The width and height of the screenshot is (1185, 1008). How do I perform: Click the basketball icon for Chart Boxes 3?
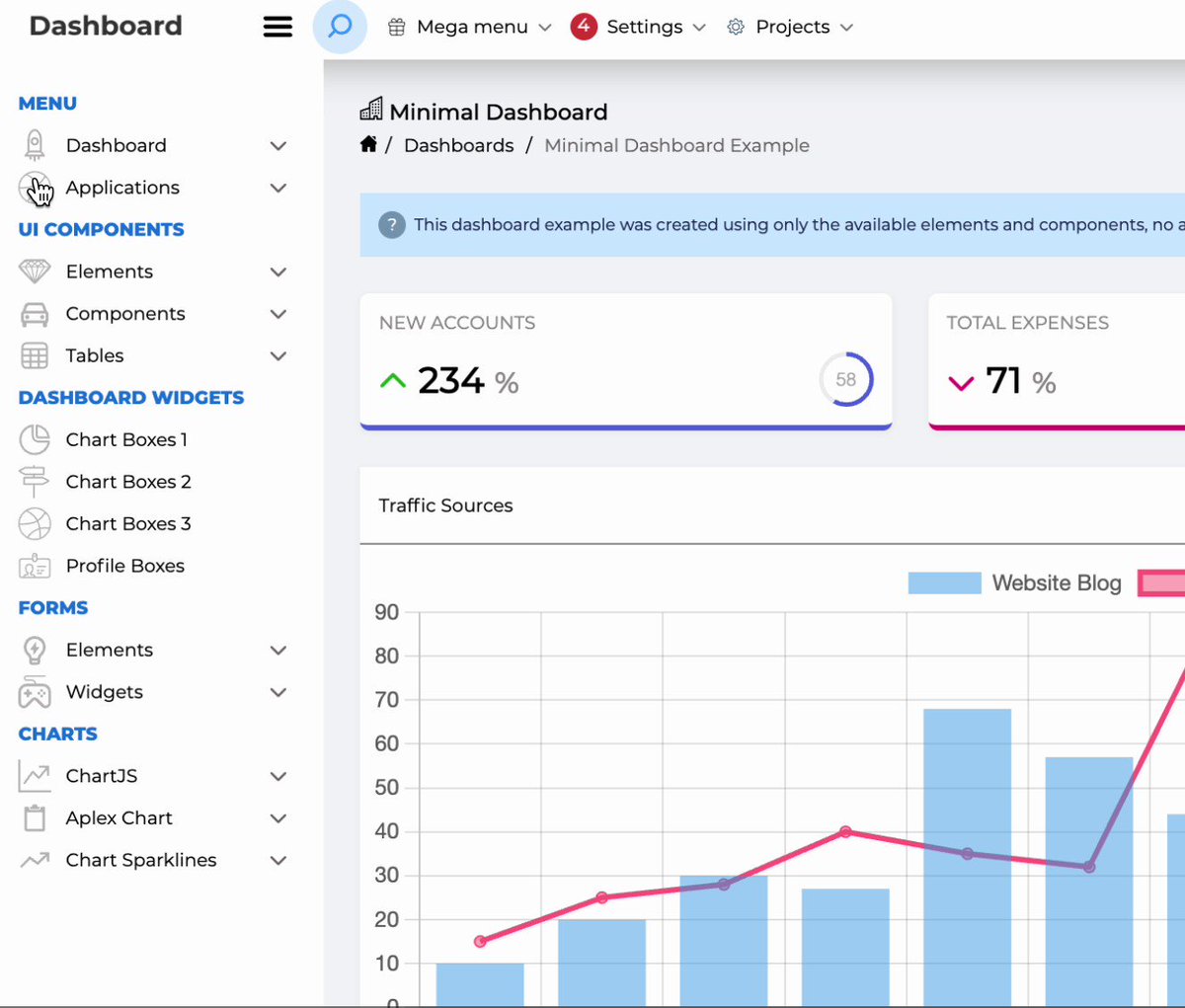(x=35, y=523)
